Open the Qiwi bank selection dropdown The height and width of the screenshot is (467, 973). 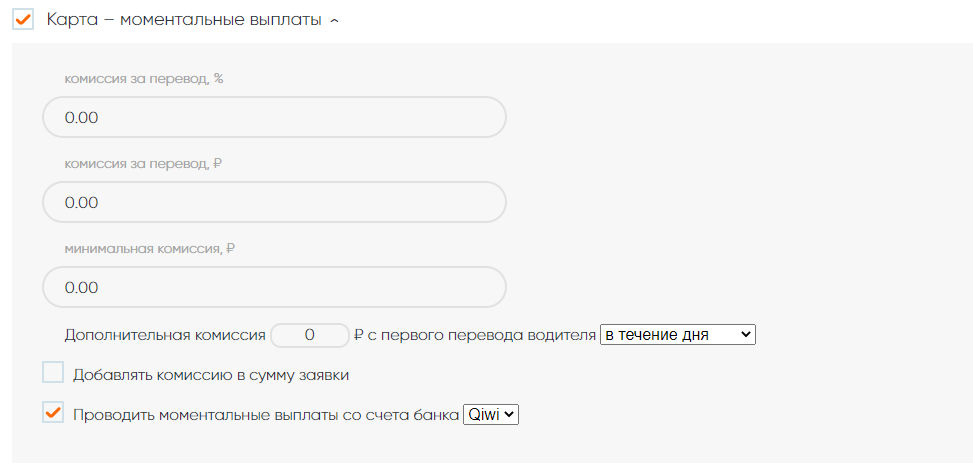(x=491, y=414)
